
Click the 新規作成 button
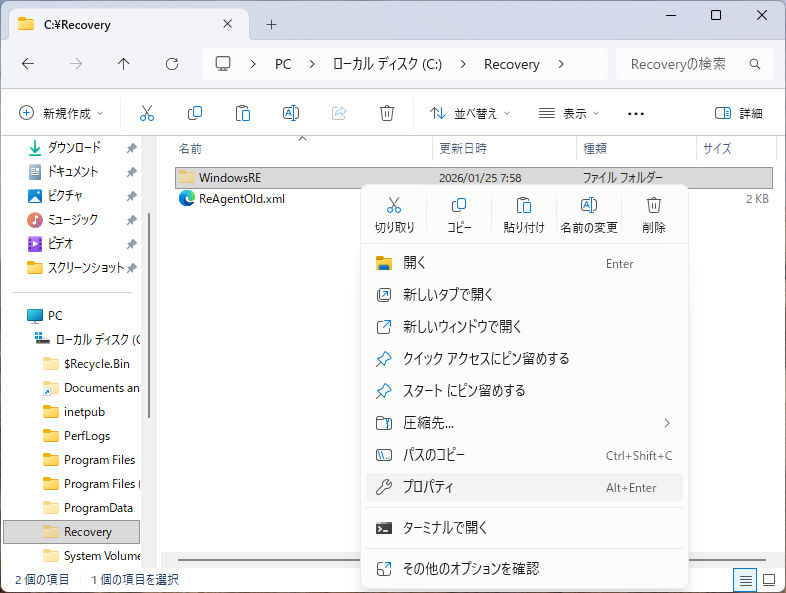[62, 113]
